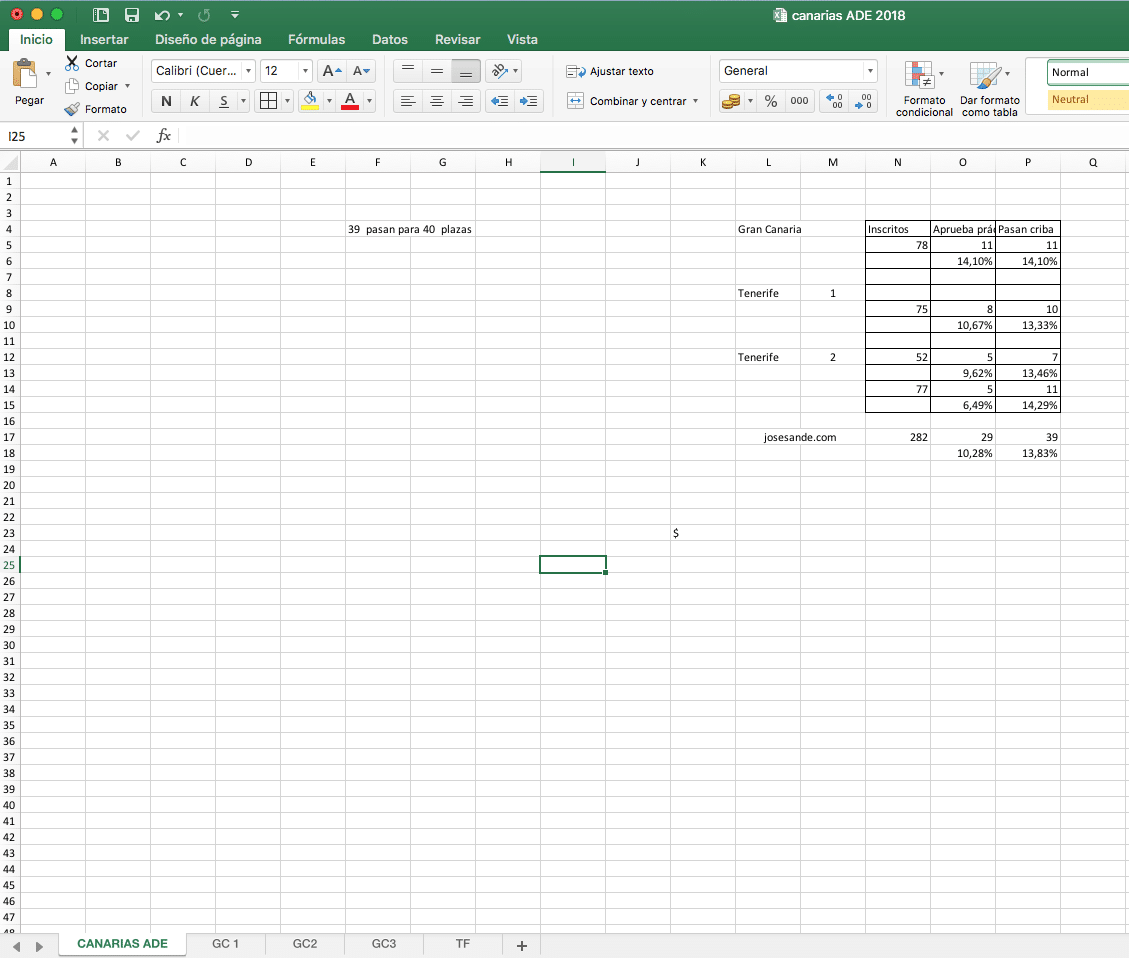Image resolution: width=1129 pixels, height=958 pixels.
Task: Click Combinar y centrar button
Action: coord(633,101)
